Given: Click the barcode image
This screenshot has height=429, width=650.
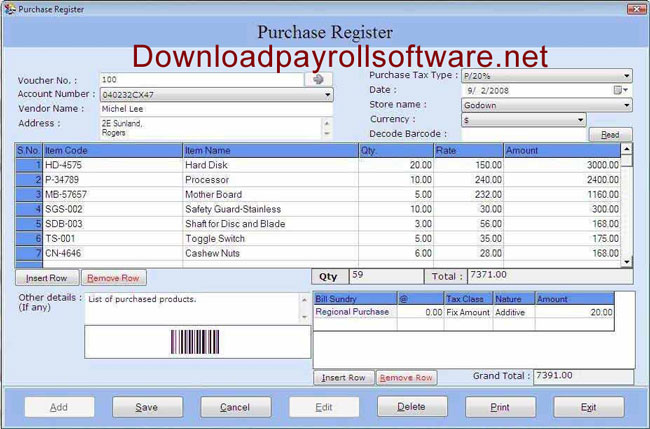Looking at the screenshot, I should tap(195, 342).
